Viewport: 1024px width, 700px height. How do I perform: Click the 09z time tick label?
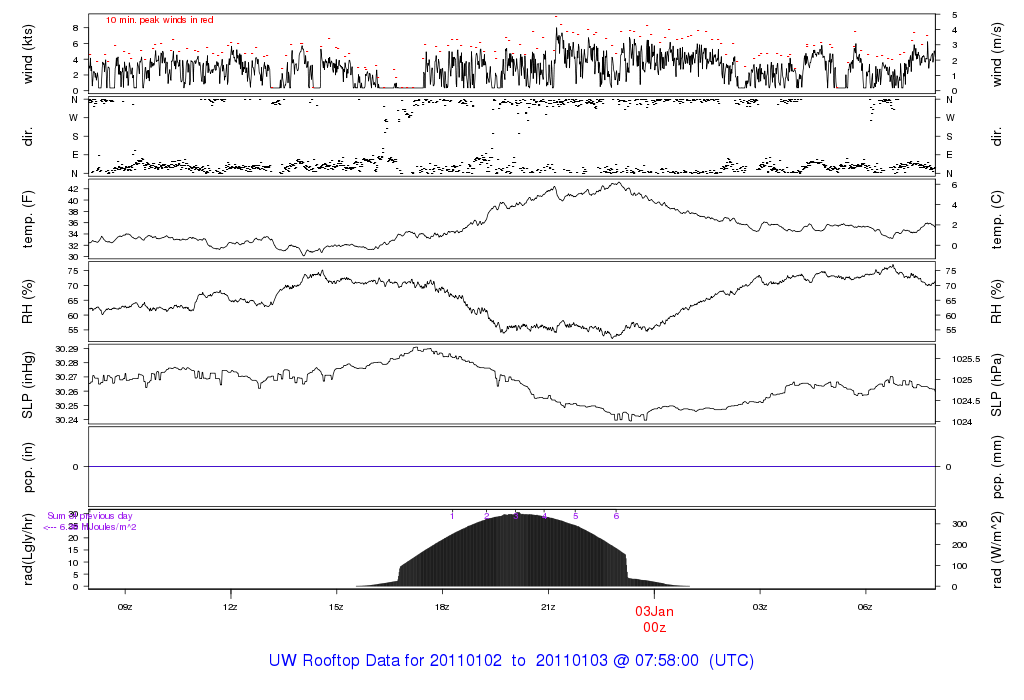coord(125,607)
